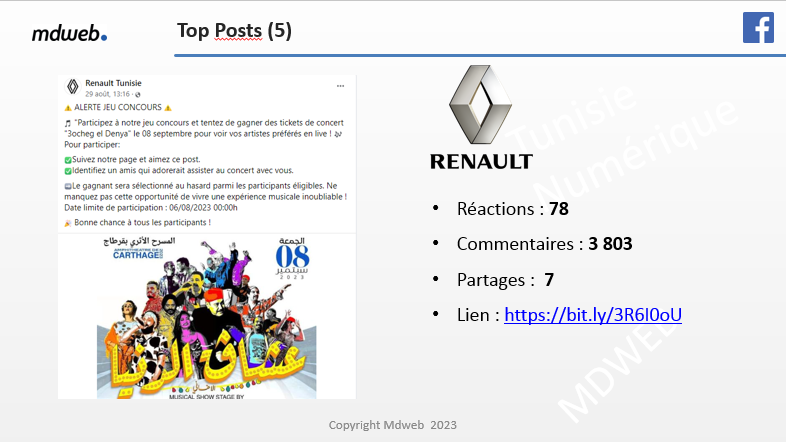Click the Facebook logo icon
Image resolution: width=786 pixels, height=442 pixels.
(x=758, y=28)
